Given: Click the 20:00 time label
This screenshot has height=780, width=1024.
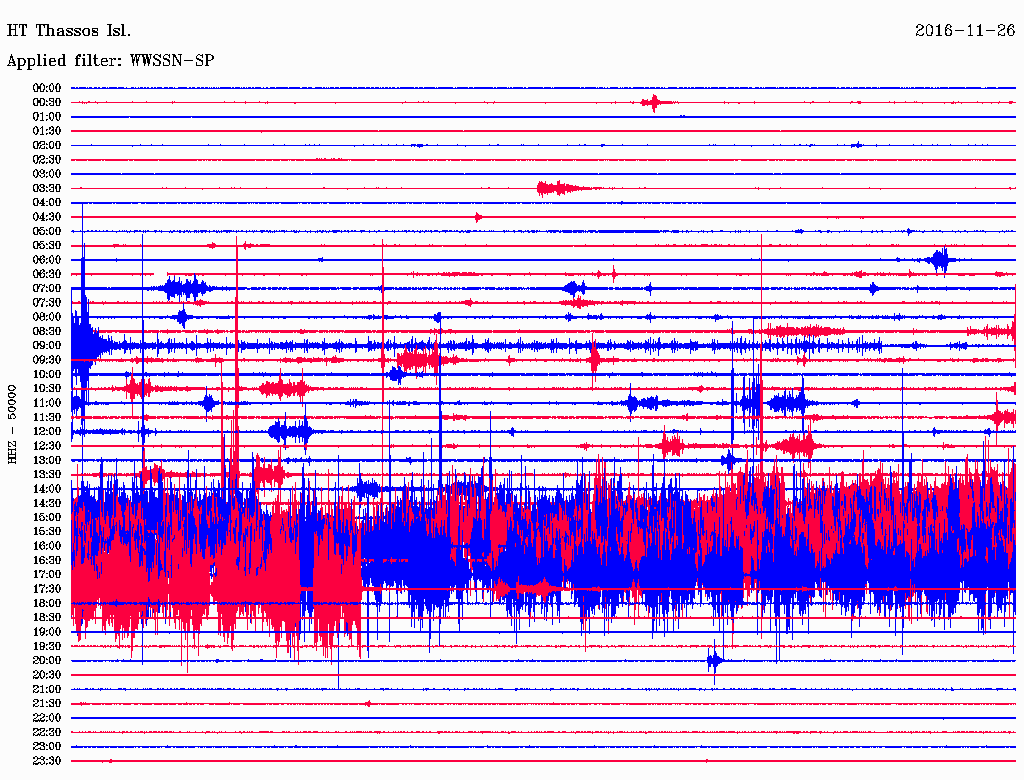Looking at the screenshot, I should tap(47, 661).
